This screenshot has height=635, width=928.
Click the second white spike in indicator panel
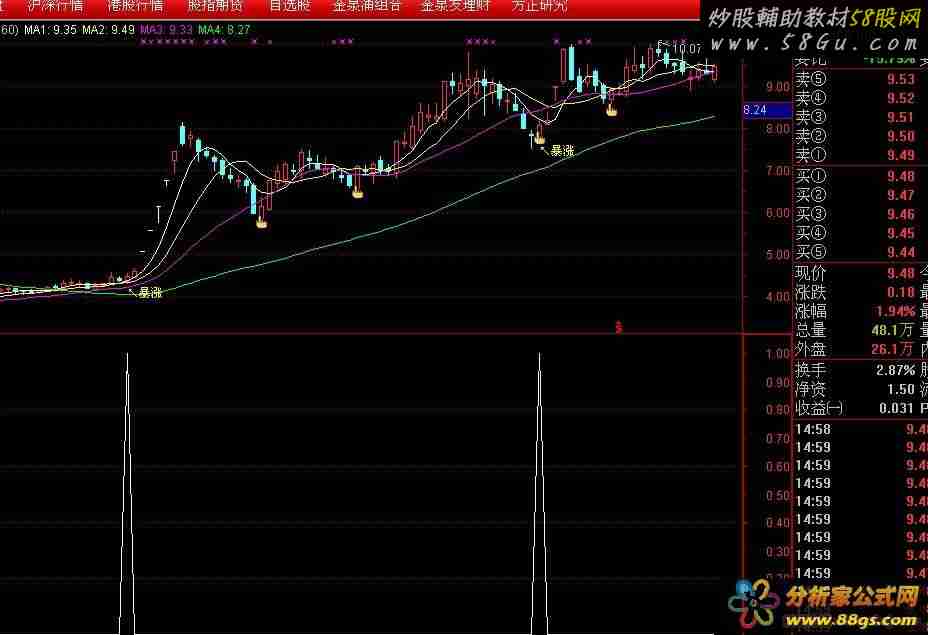point(539,494)
